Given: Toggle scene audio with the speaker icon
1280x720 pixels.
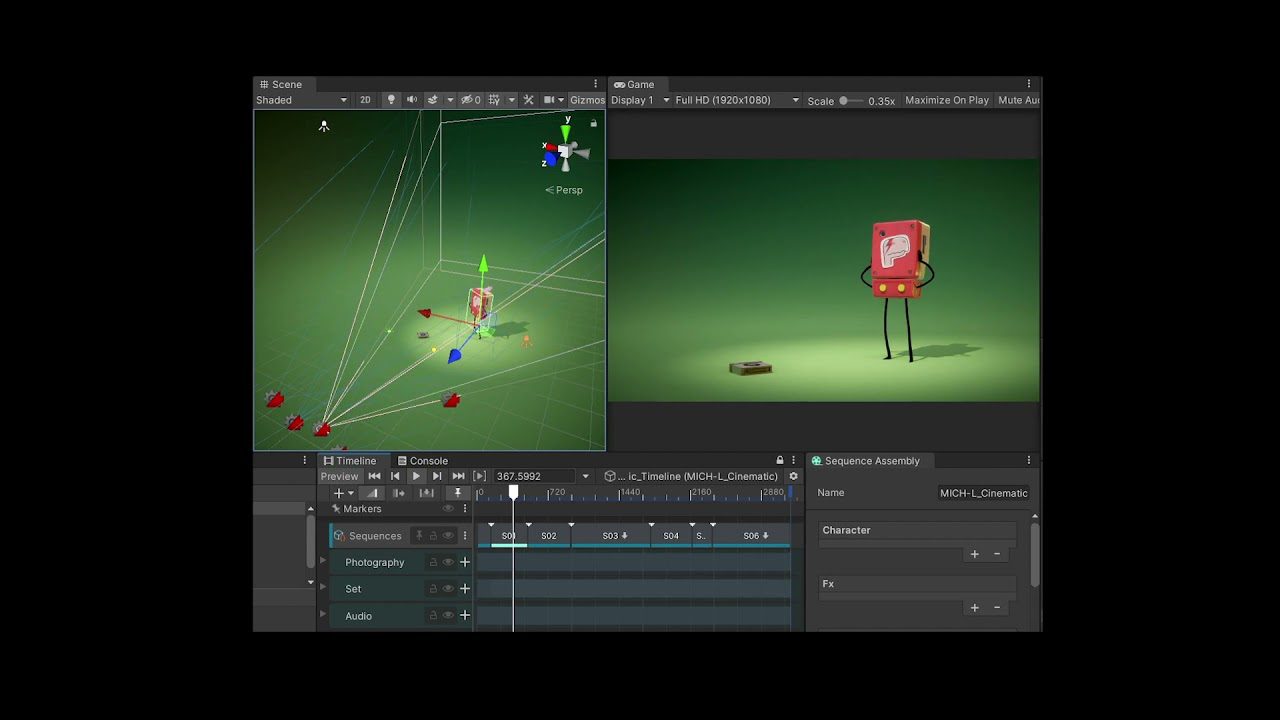Looking at the screenshot, I should tap(412, 100).
